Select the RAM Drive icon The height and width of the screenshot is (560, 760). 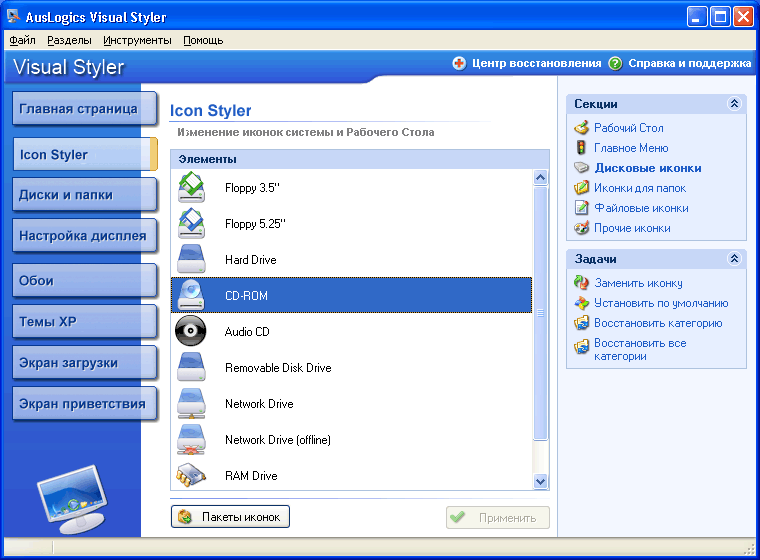click(x=191, y=476)
